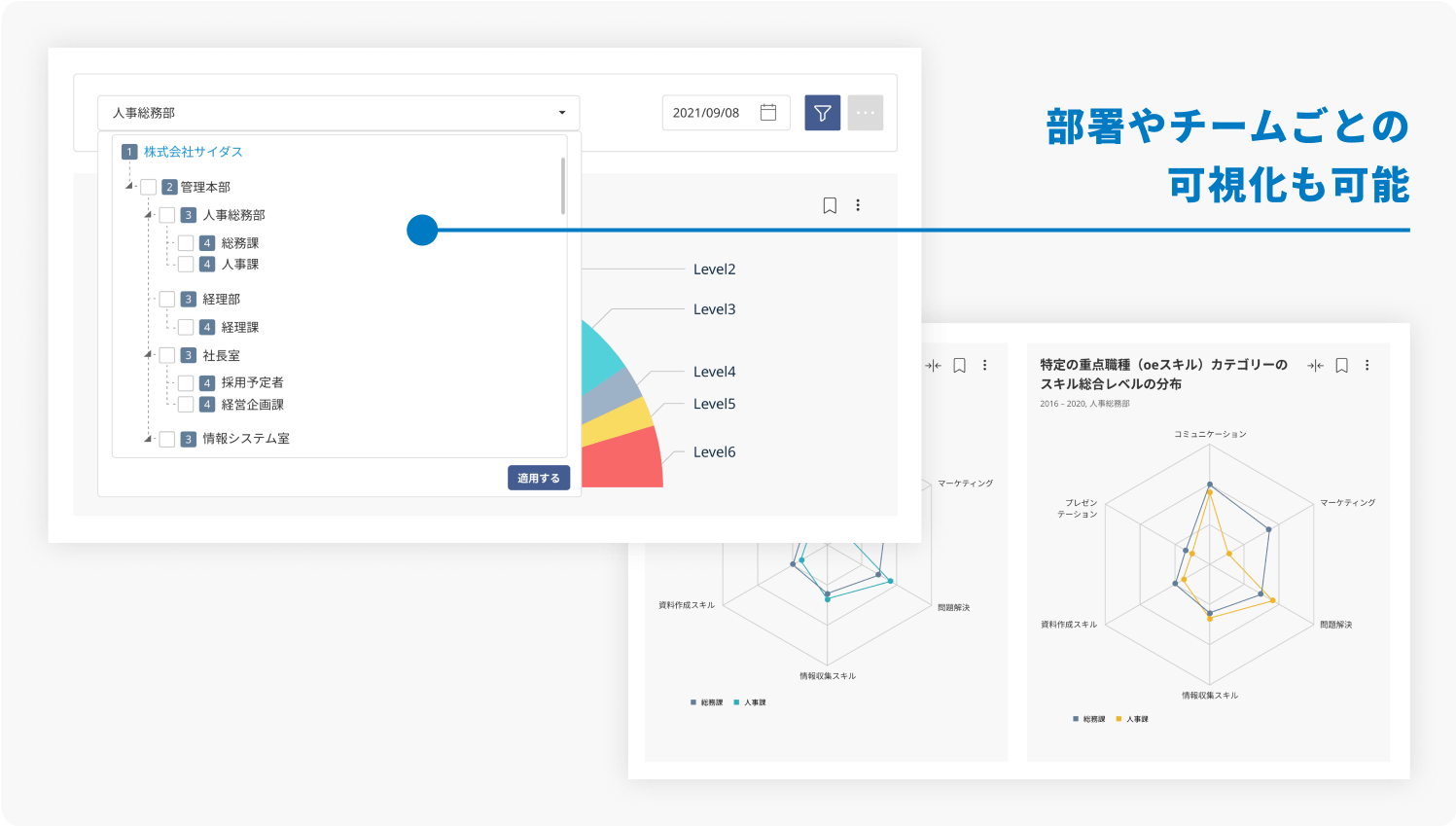Open the 人事総務部 department dropdown

337,113
